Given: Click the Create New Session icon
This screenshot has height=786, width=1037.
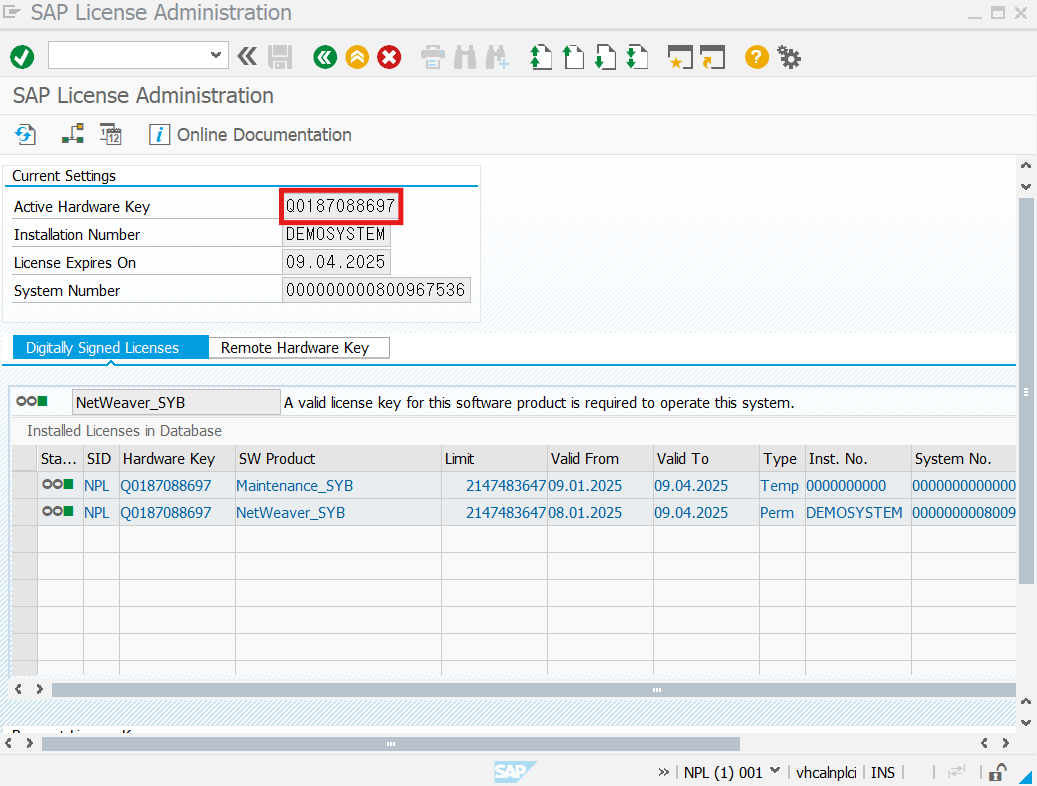Looking at the screenshot, I should pyautogui.click(x=680, y=58).
